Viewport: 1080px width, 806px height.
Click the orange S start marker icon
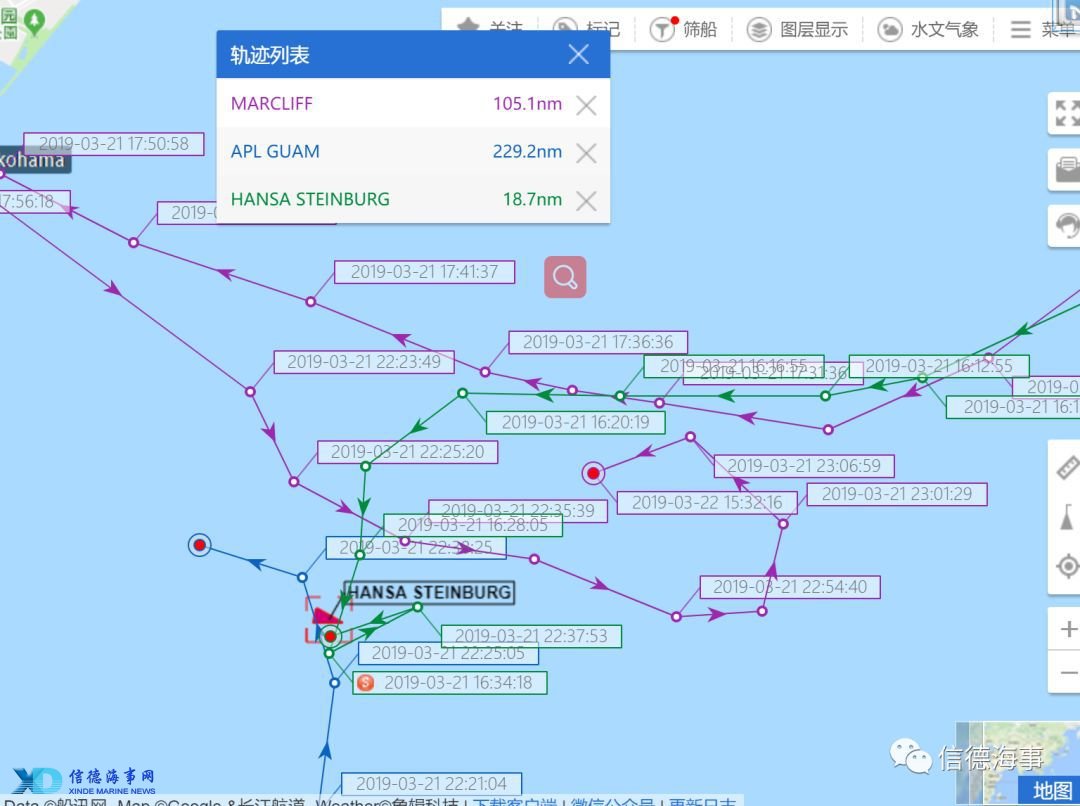pyautogui.click(x=366, y=683)
